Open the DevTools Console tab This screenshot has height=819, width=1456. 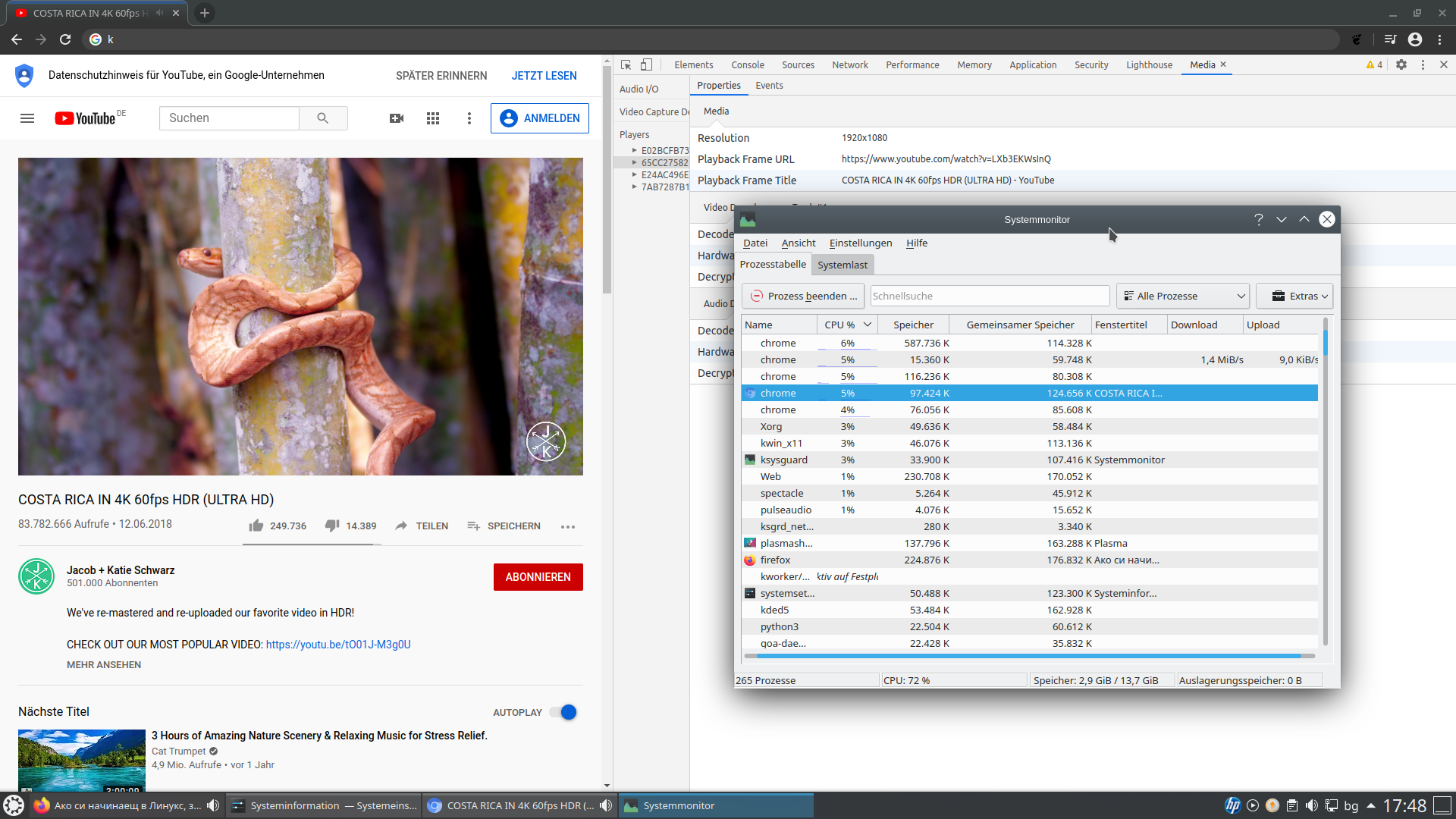coord(748,65)
